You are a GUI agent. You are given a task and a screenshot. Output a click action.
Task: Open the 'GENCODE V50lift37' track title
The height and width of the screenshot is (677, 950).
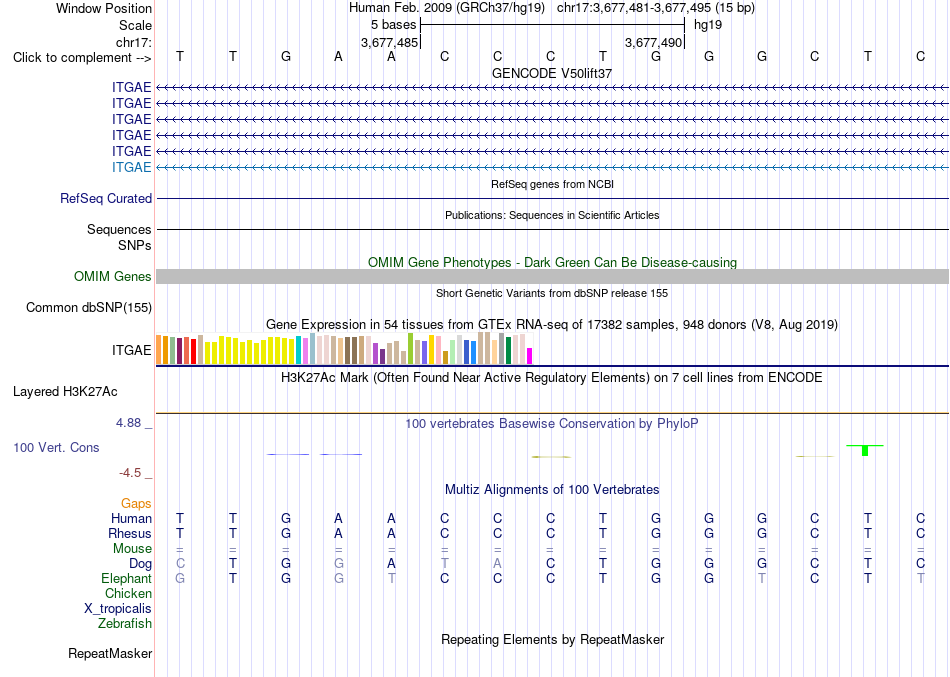552,73
